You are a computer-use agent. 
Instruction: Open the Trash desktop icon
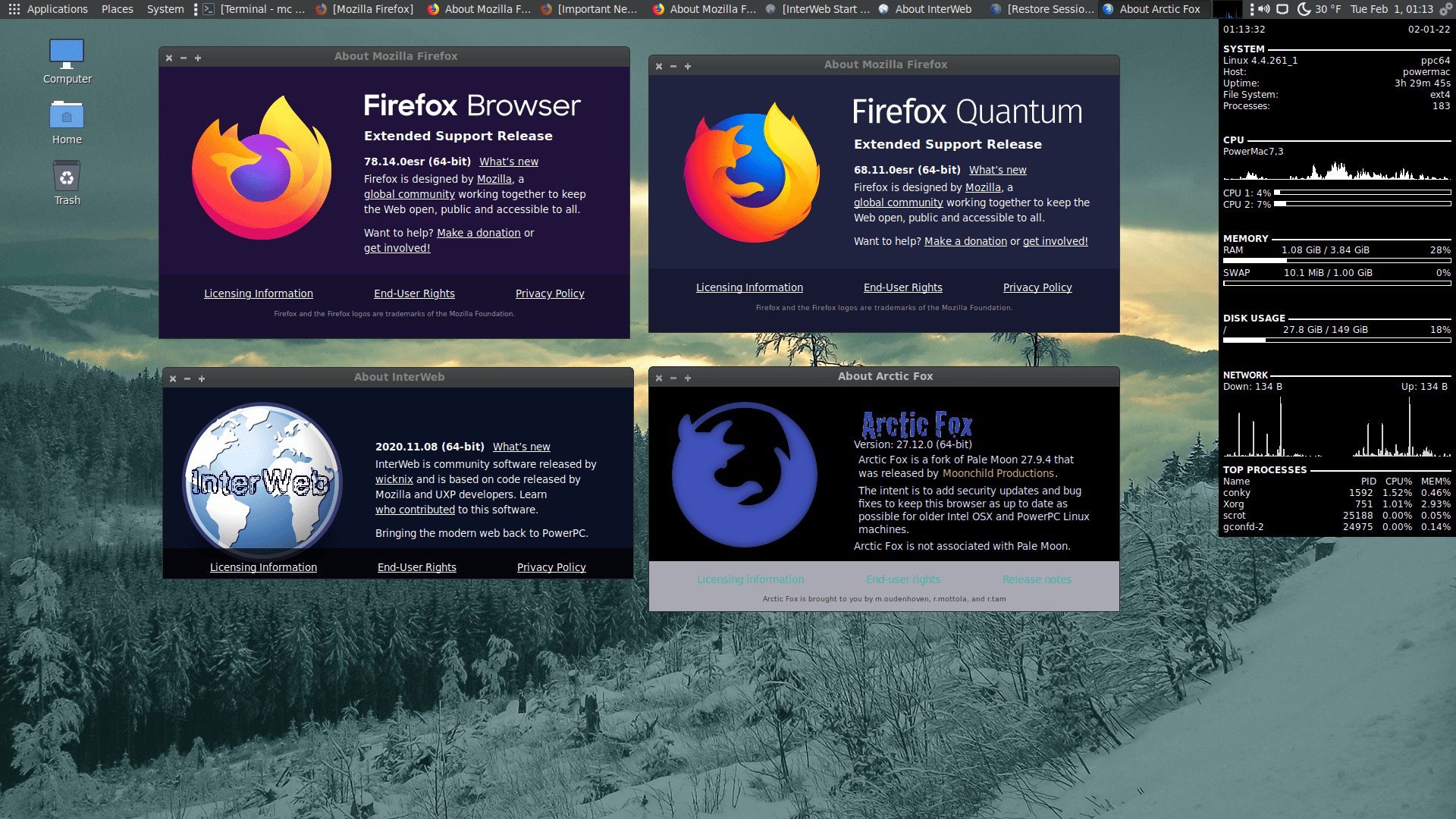coord(67,177)
